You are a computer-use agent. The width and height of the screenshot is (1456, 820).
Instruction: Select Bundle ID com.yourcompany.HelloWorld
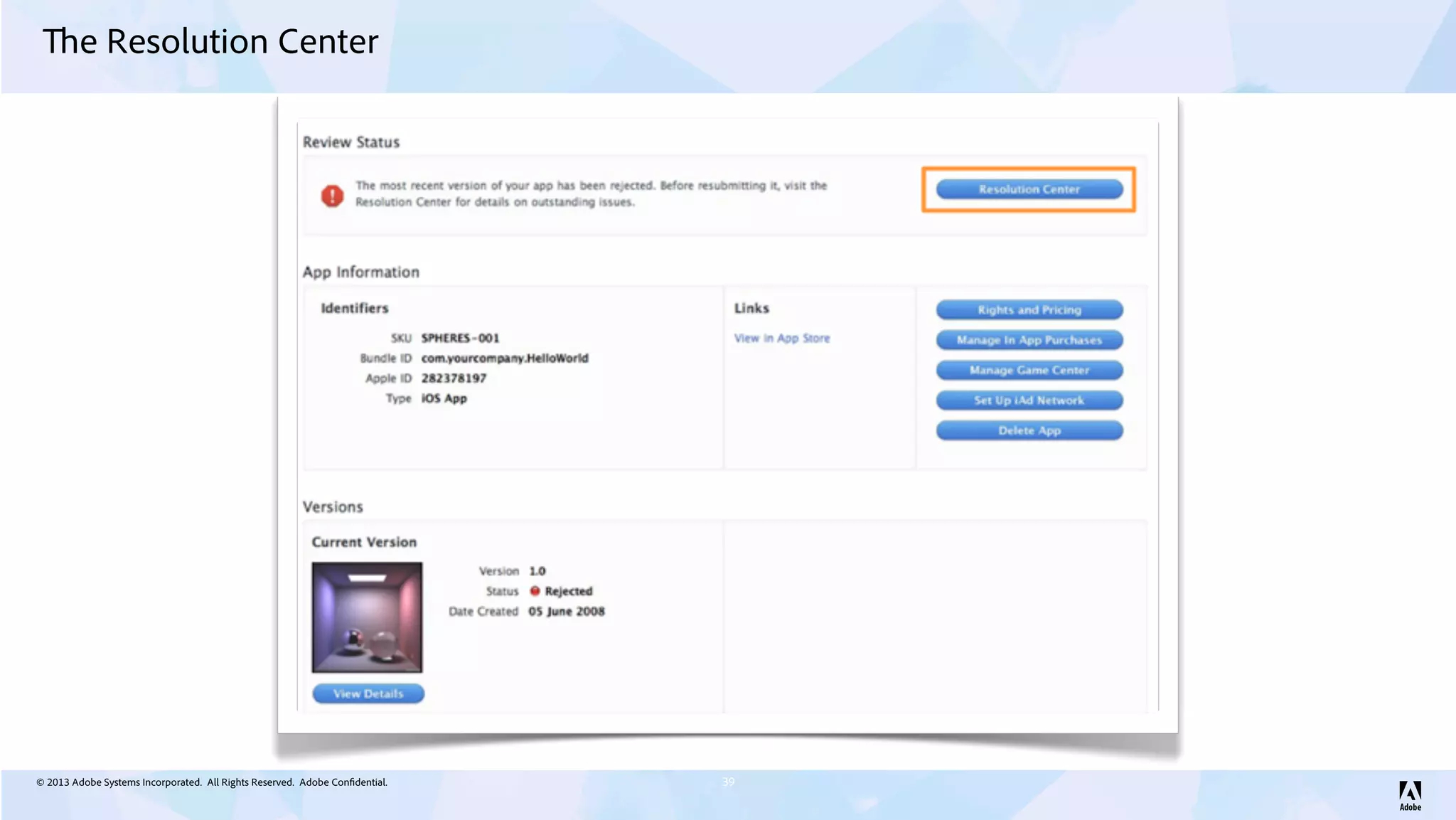click(505, 358)
